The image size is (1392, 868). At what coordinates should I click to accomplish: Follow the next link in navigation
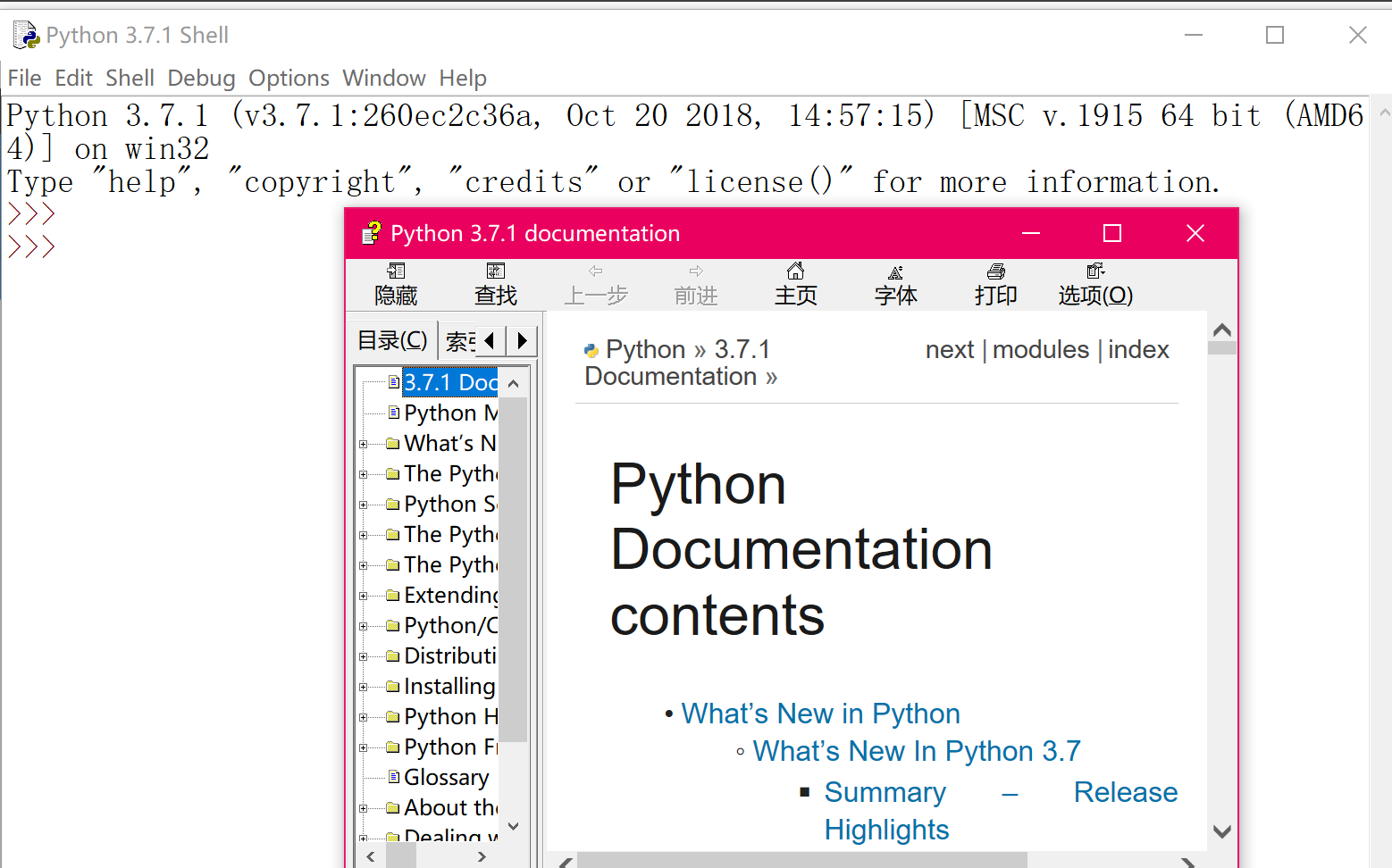[x=950, y=350]
